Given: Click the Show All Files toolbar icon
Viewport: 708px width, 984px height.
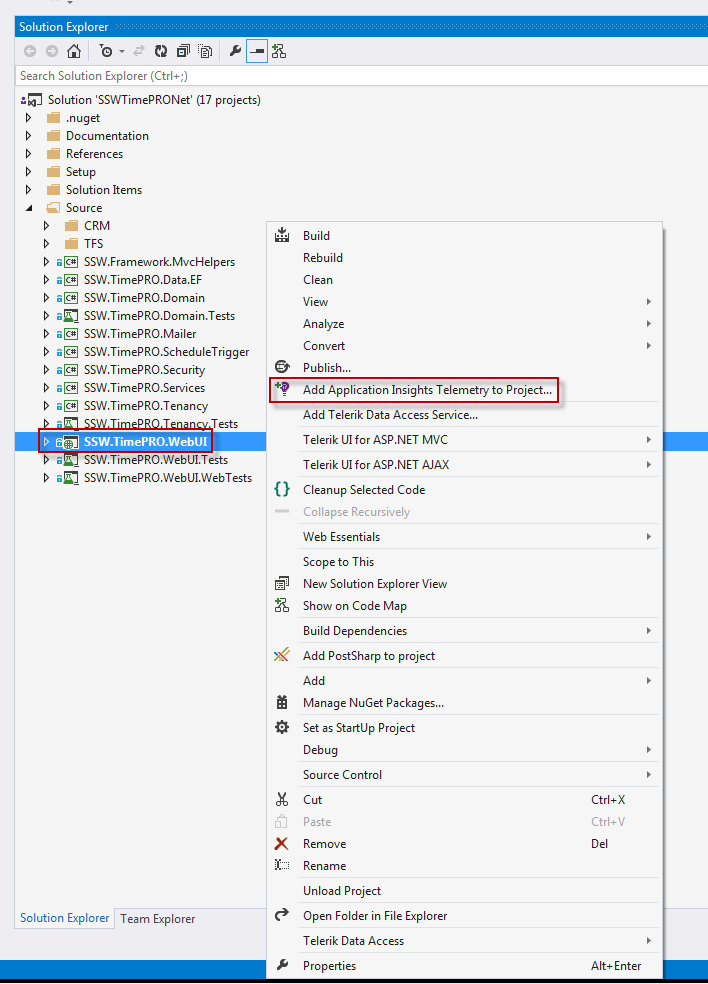Looking at the screenshot, I should click(205, 51).
